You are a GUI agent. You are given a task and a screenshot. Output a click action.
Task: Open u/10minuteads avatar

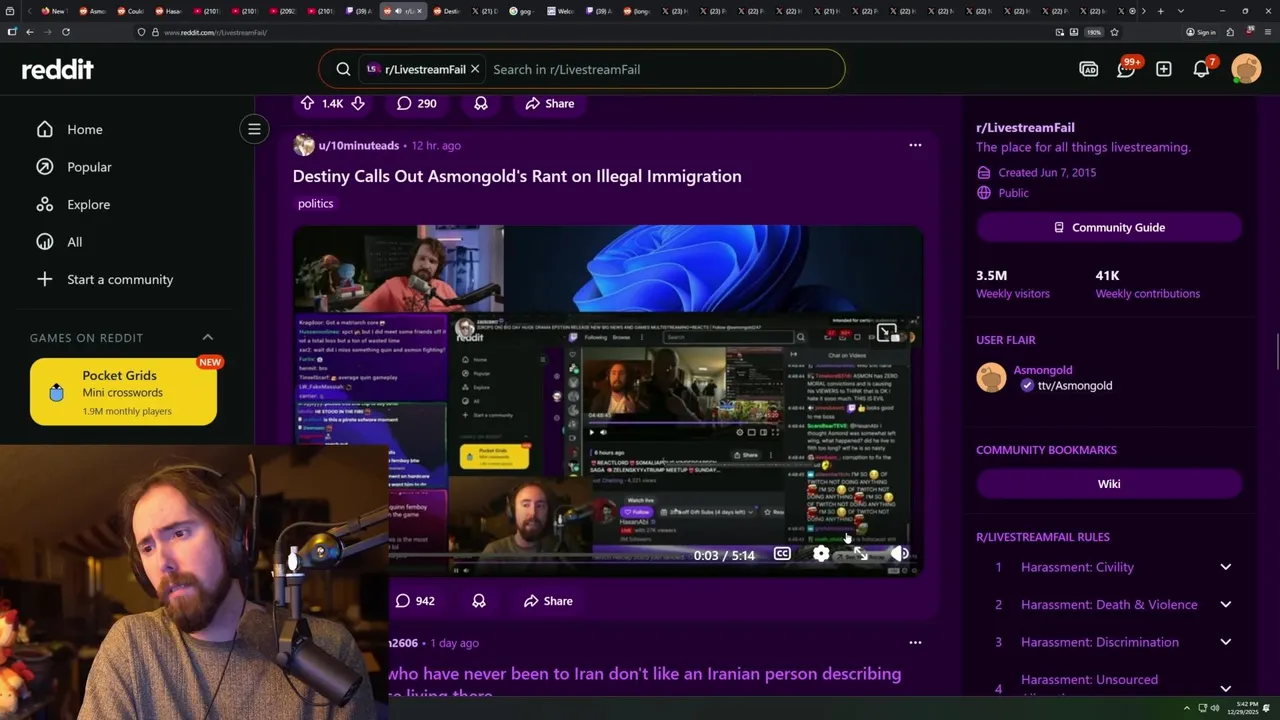pyautogui.click(x=304, y=145)
